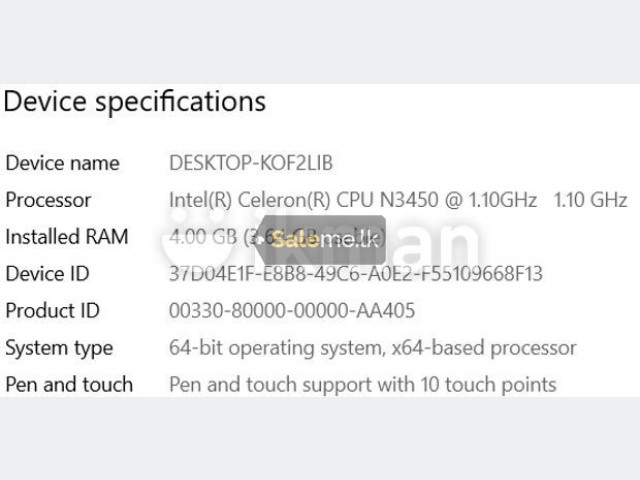640x480 pixels.
Task: Click the Installed RAM label
Action: pos(67,237)
